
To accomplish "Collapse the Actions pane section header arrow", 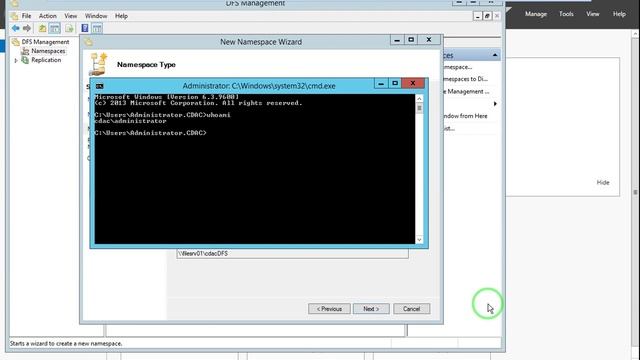I will click(495, 55).
